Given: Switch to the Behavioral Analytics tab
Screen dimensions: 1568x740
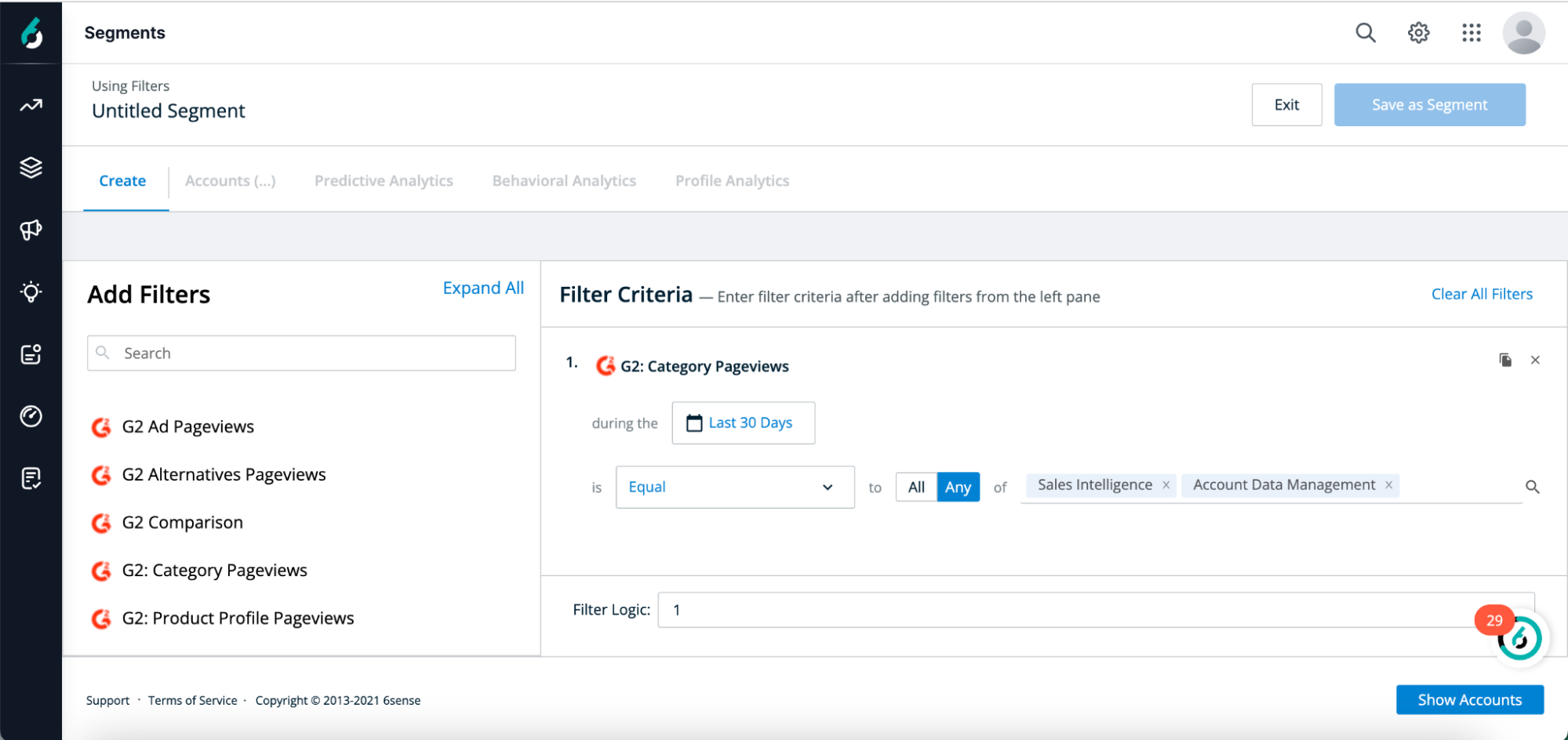Looking at the screenshot, I should click(x=564, y=181).
